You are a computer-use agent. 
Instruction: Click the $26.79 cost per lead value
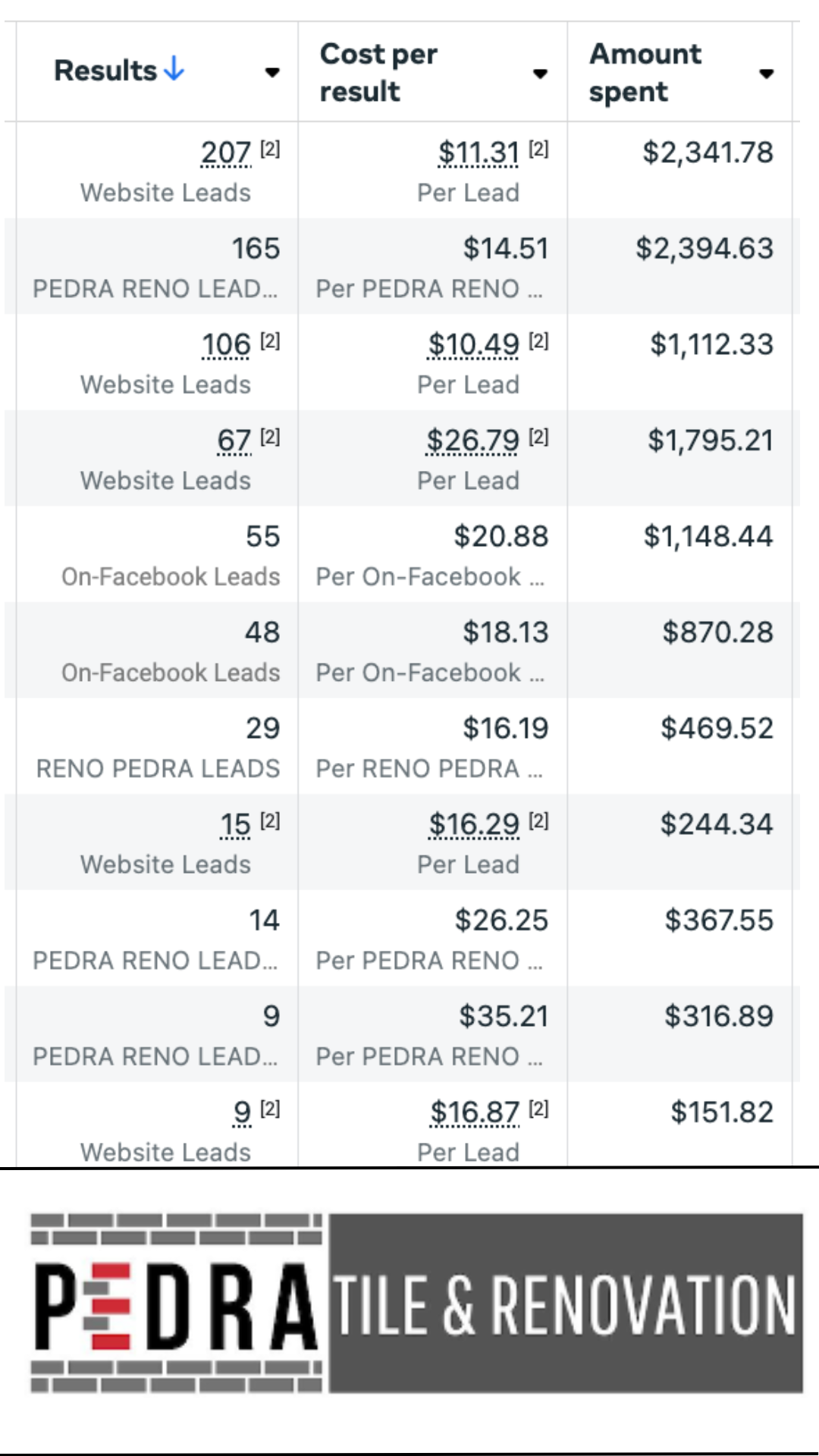(x=473, y=441)
